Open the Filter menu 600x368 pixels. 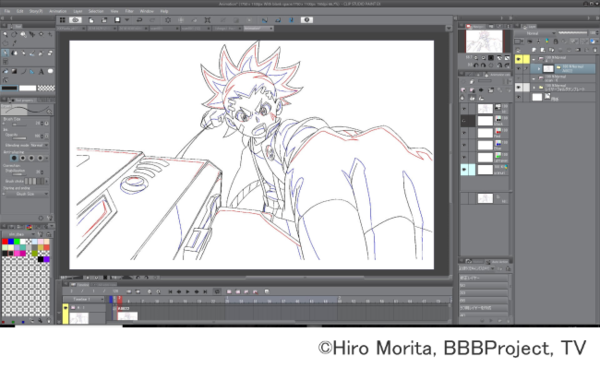pyautogui.click(x=129, y=11)
